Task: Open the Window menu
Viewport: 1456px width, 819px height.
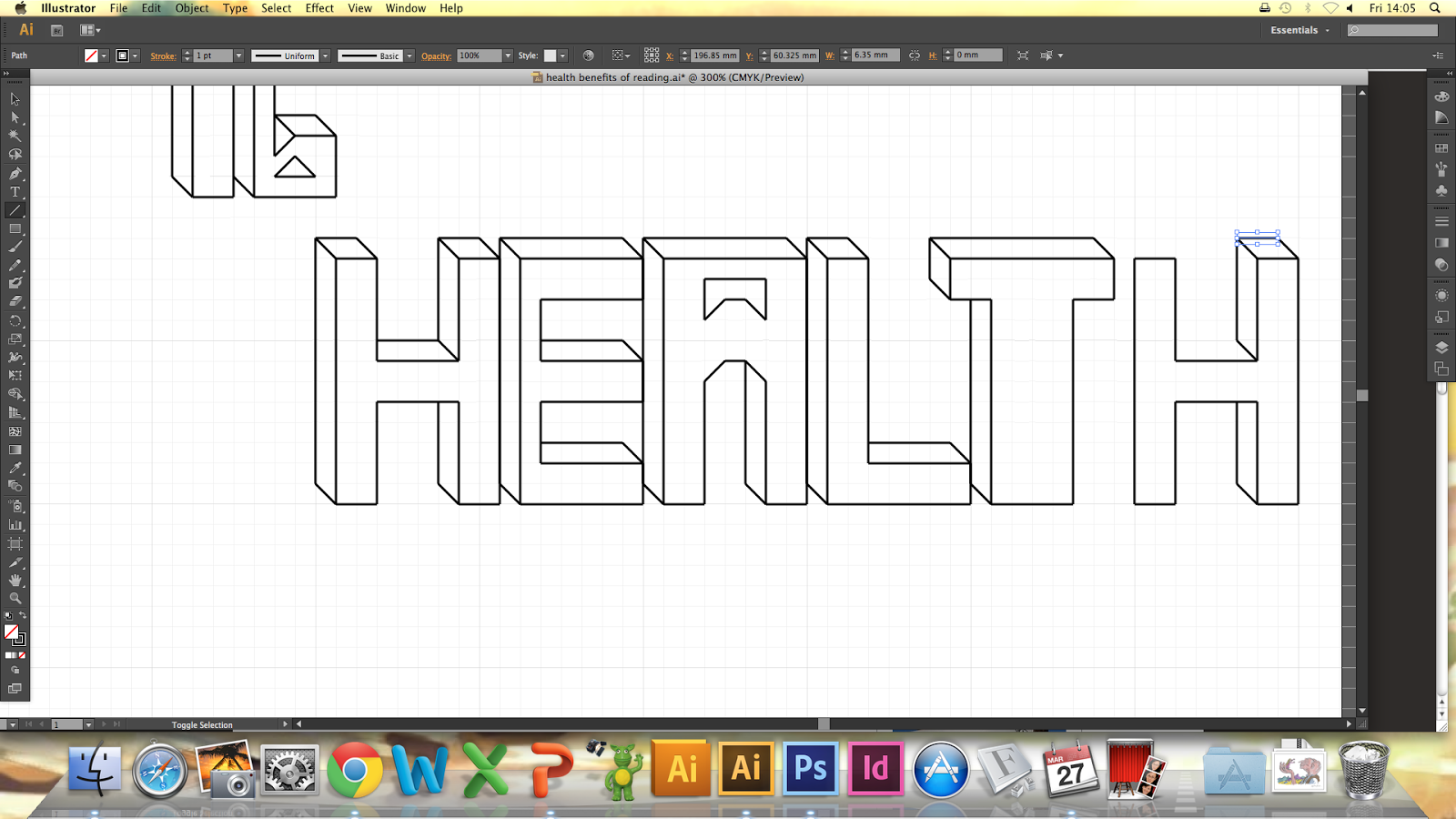Action: (x=406, y=8)
